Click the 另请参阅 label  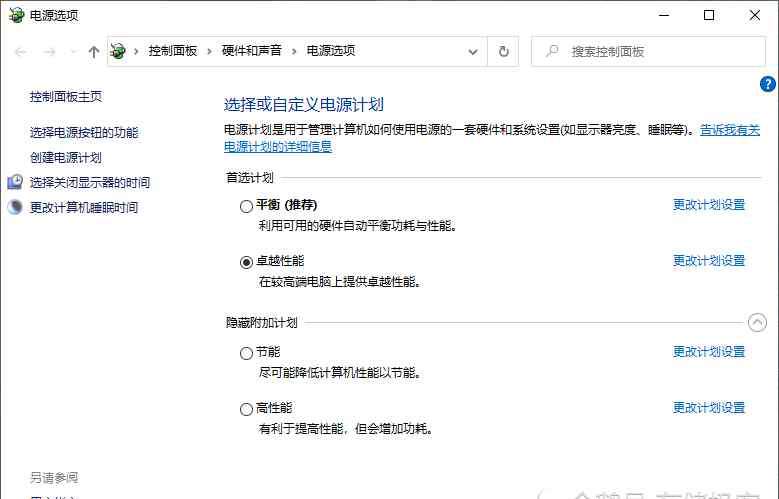(54, 478)
